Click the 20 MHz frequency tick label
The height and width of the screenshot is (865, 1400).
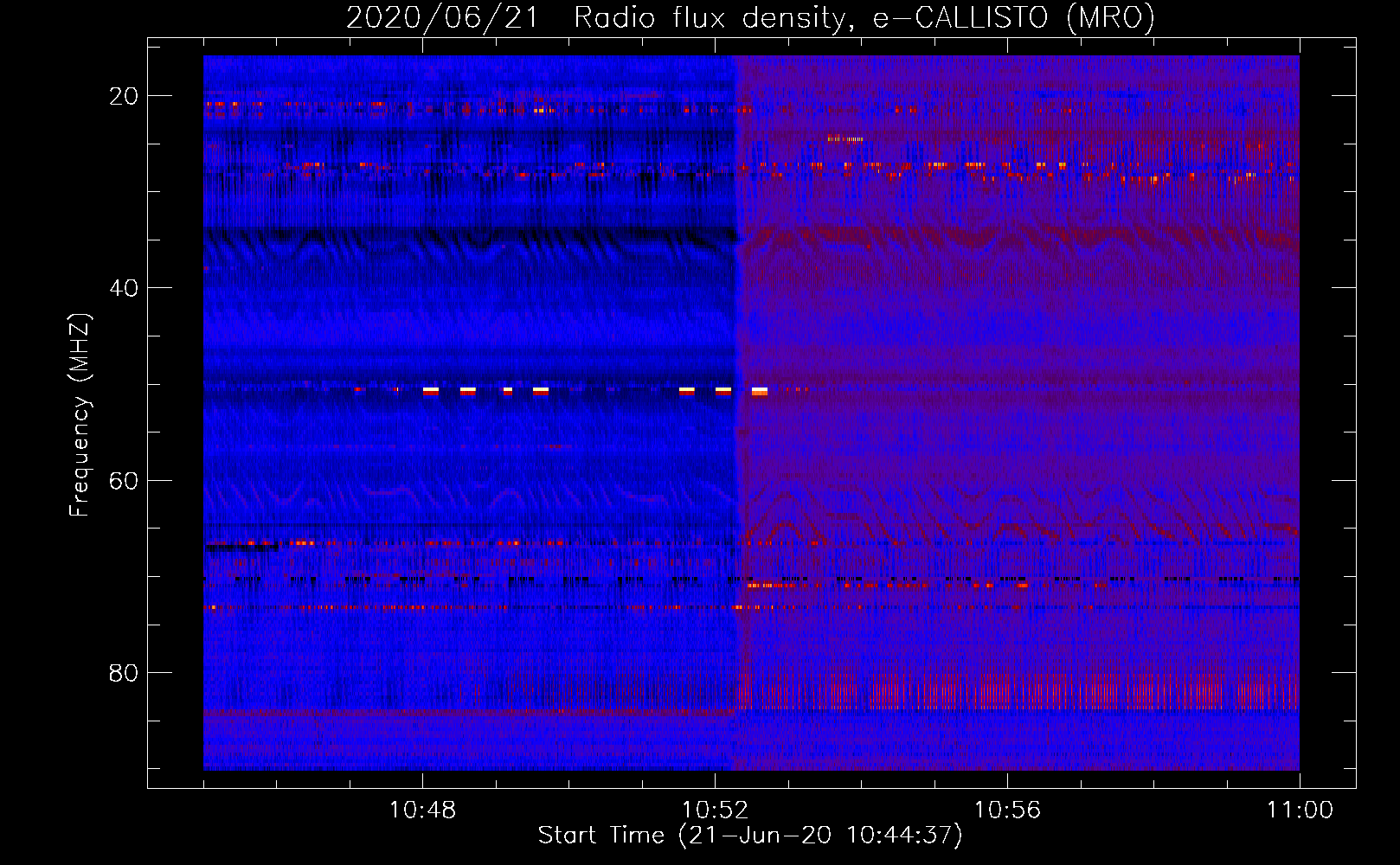click(x=124, y=96)
